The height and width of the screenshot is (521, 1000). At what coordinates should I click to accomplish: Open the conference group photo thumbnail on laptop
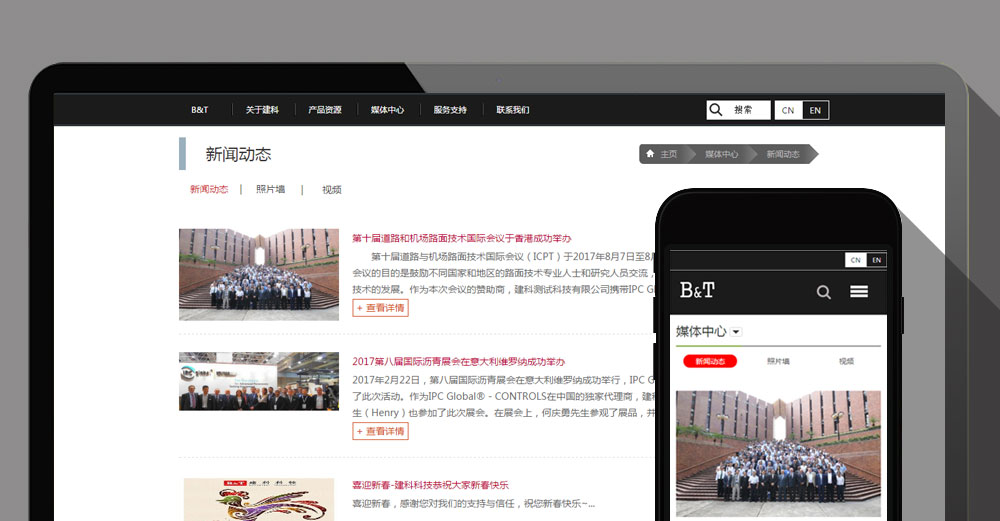pos(259,274)
